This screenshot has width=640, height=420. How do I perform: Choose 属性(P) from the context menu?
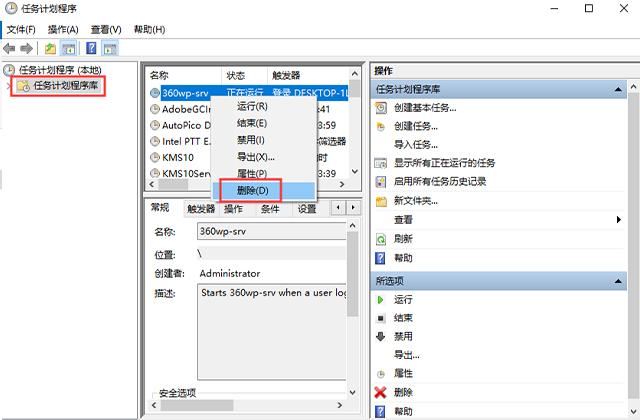pyautogui.click(x=264, y=173)
